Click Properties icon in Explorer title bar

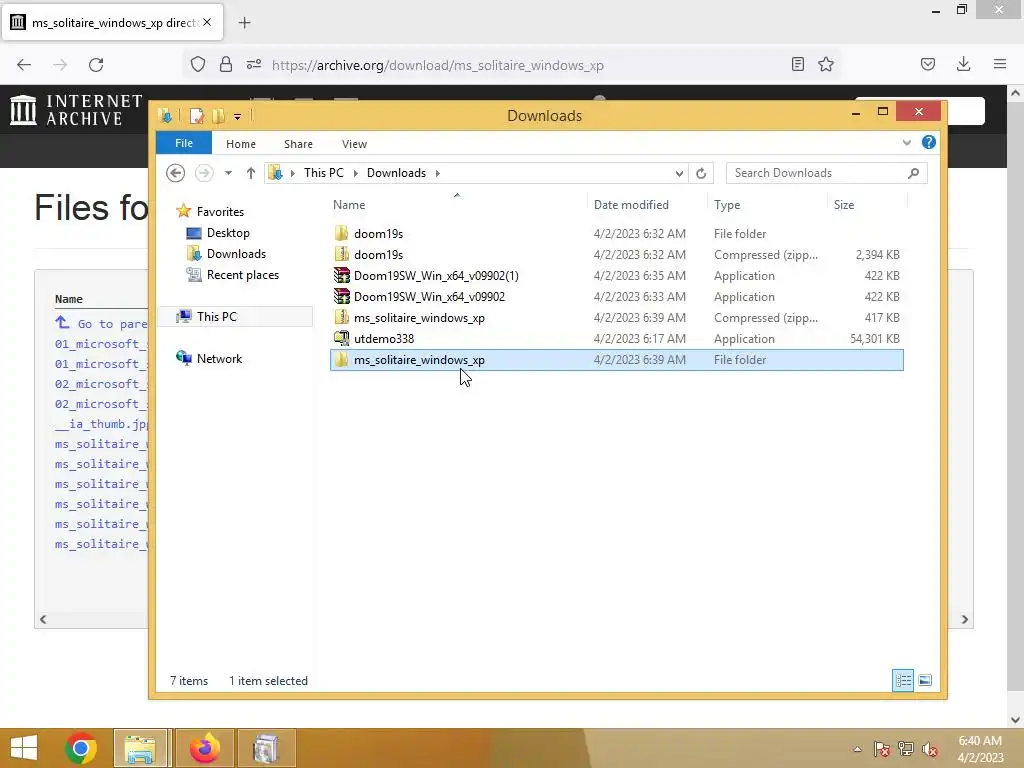click(197, 116)
